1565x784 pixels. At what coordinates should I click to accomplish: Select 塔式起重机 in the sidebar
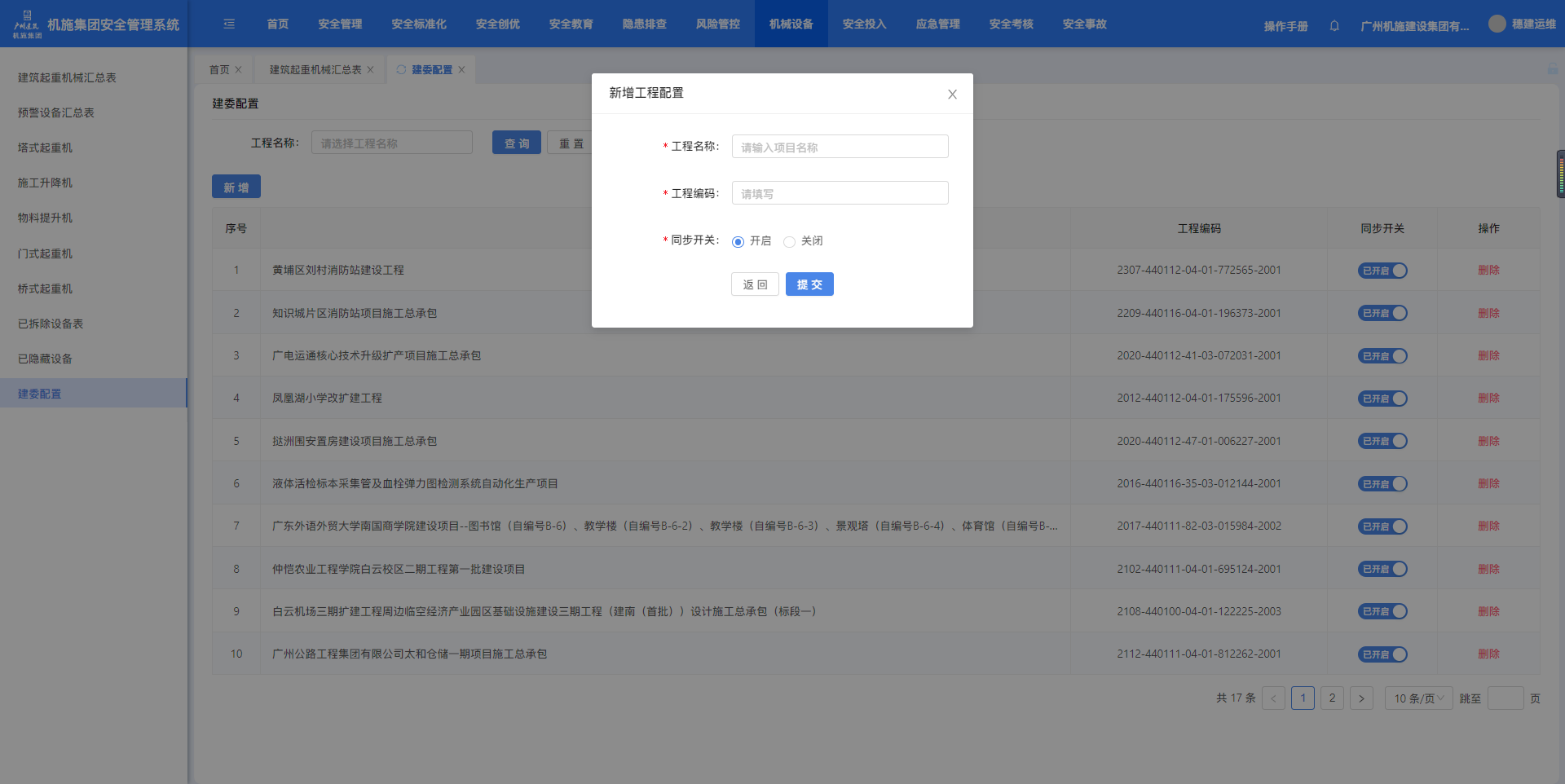click(46, 148)
